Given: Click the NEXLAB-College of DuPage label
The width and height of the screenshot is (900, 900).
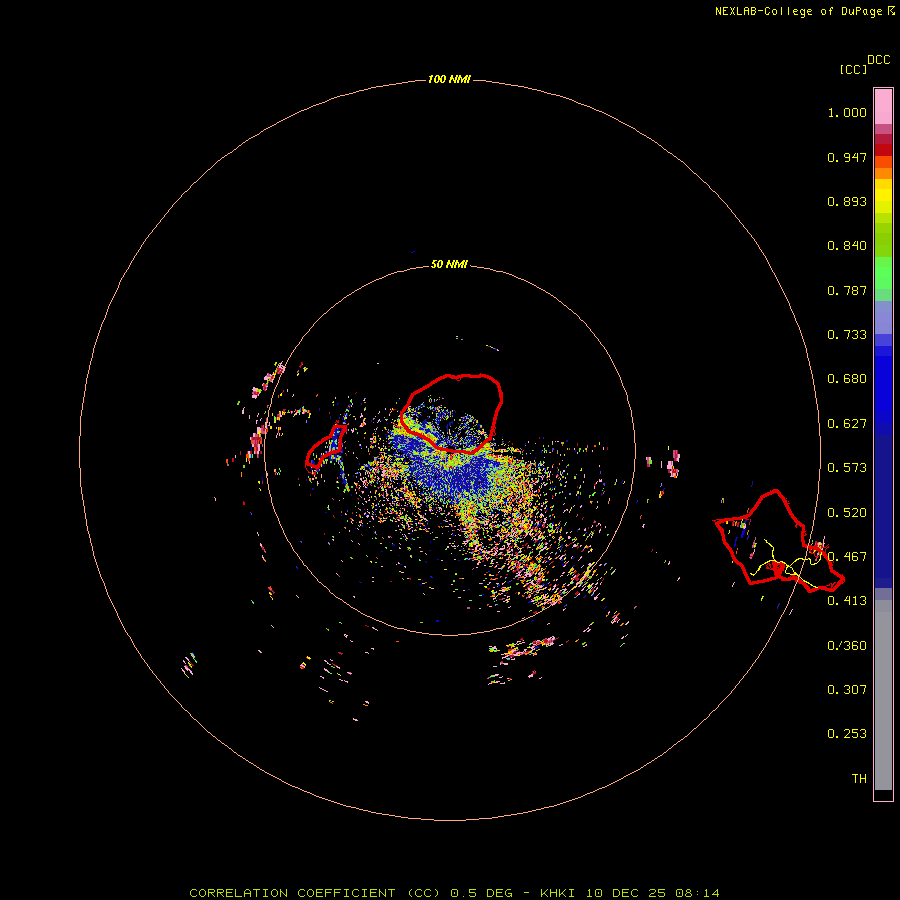Looking at the screenshot, I should click(804, 11).
